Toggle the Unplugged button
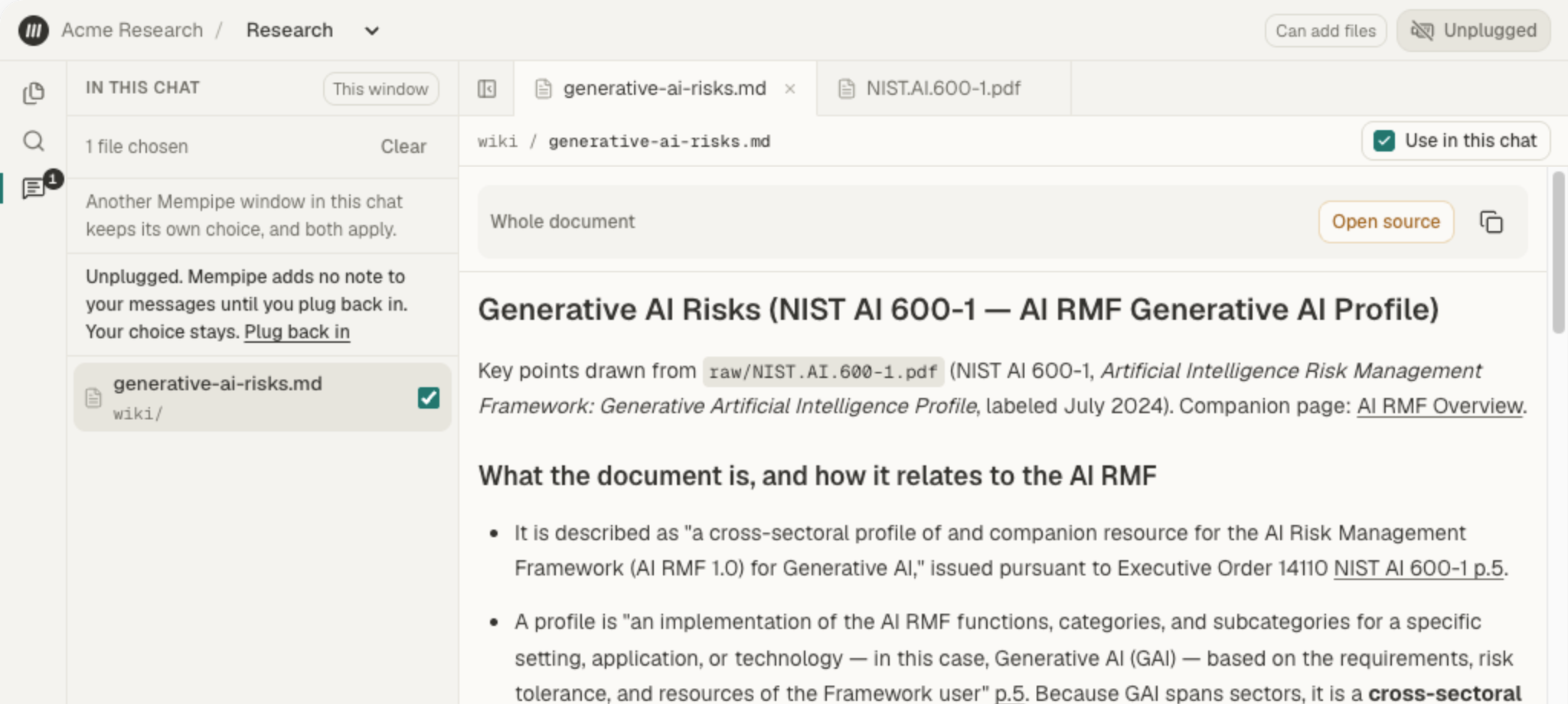Screen dimensions: 1568x704 1474,31
